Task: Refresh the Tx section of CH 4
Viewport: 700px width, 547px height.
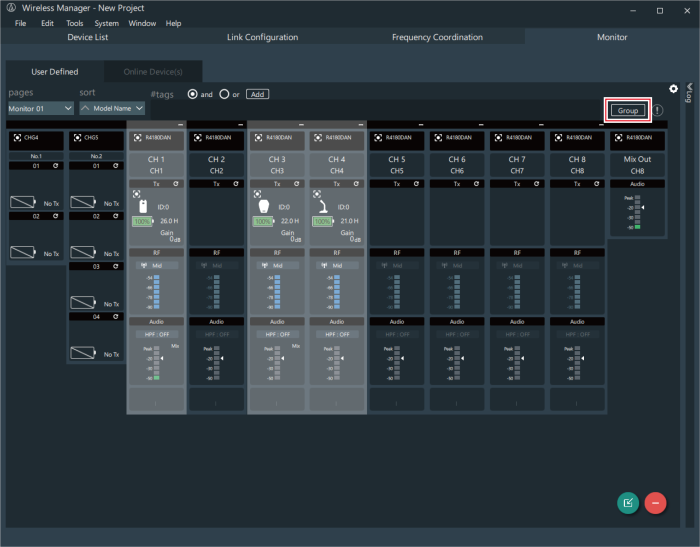Action: coord(356,184)
